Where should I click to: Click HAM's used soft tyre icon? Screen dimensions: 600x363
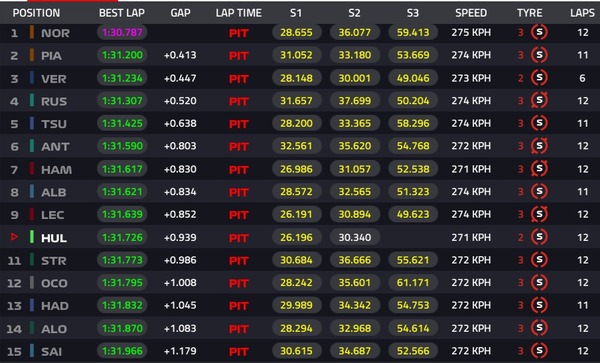(539, 169)
